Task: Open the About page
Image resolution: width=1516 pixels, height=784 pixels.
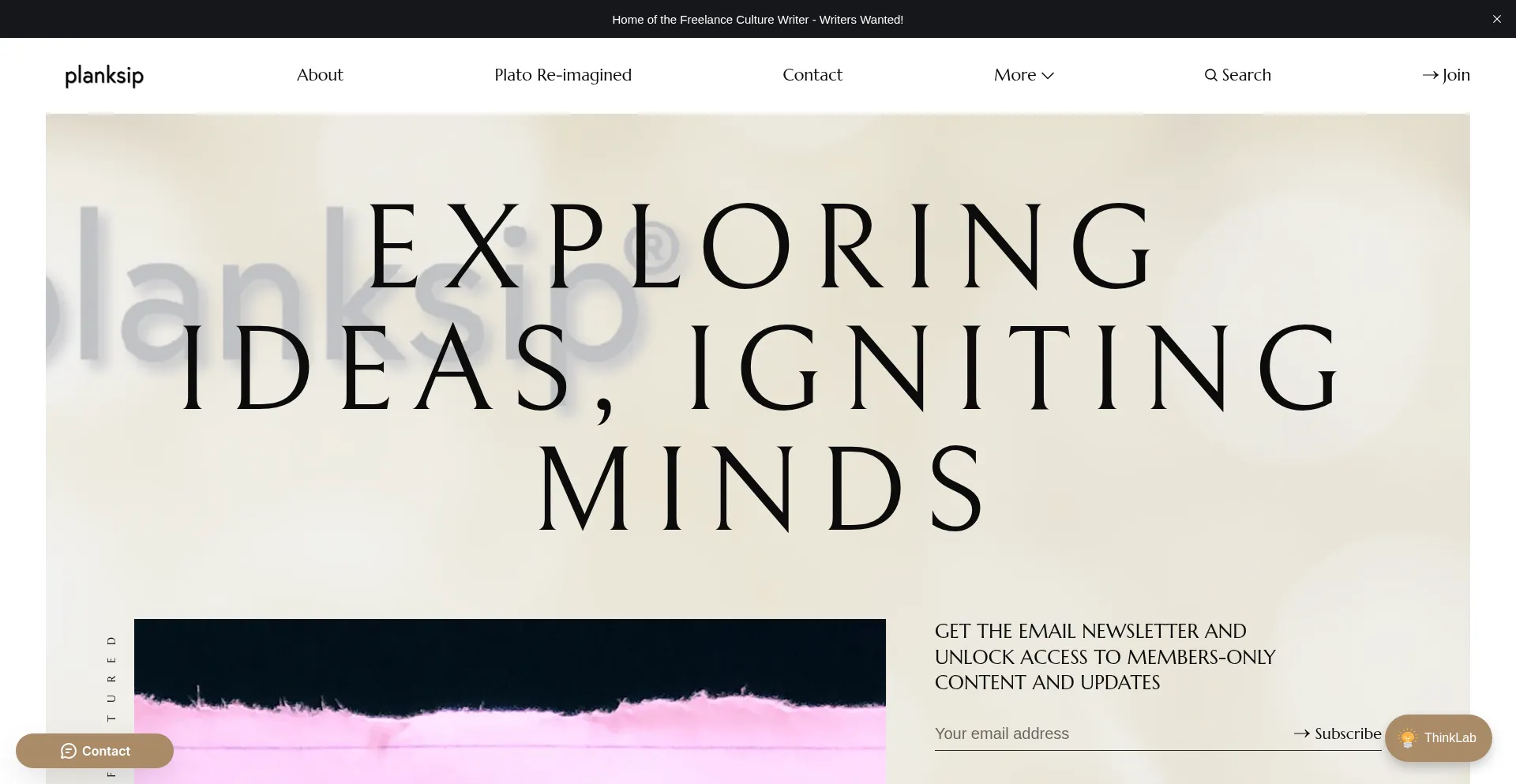Action: coord(320,75)
